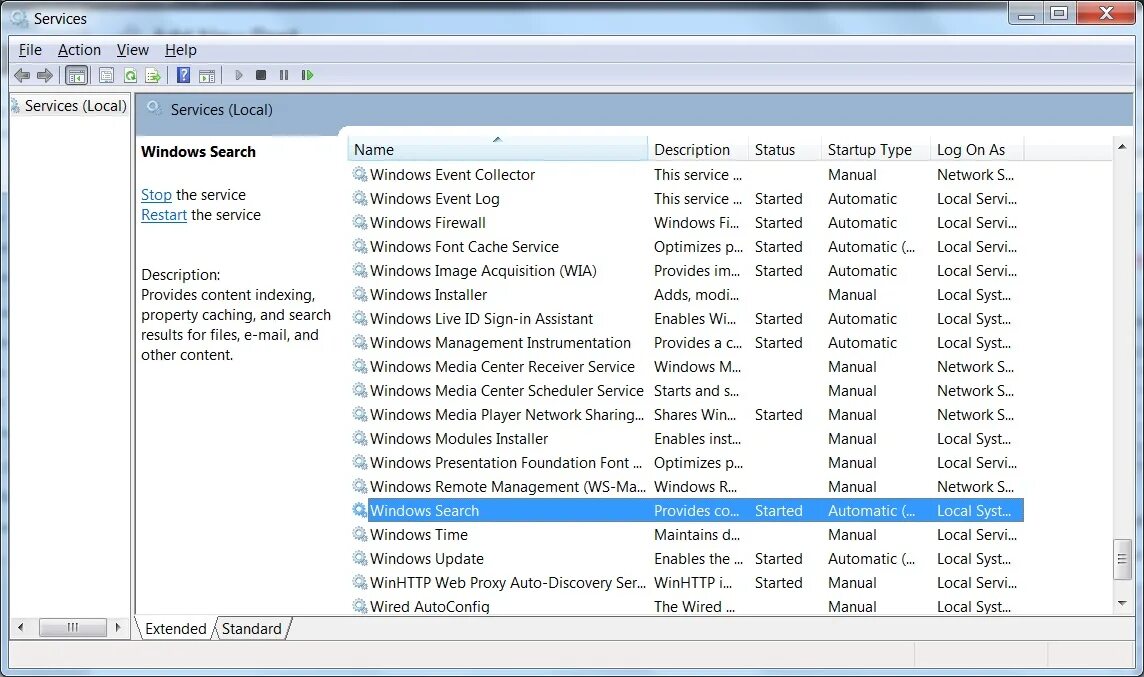Click the Back arrow in toolbar
Image resolution: width=1144 pixels, height=677 pixels.
point(22,75)
